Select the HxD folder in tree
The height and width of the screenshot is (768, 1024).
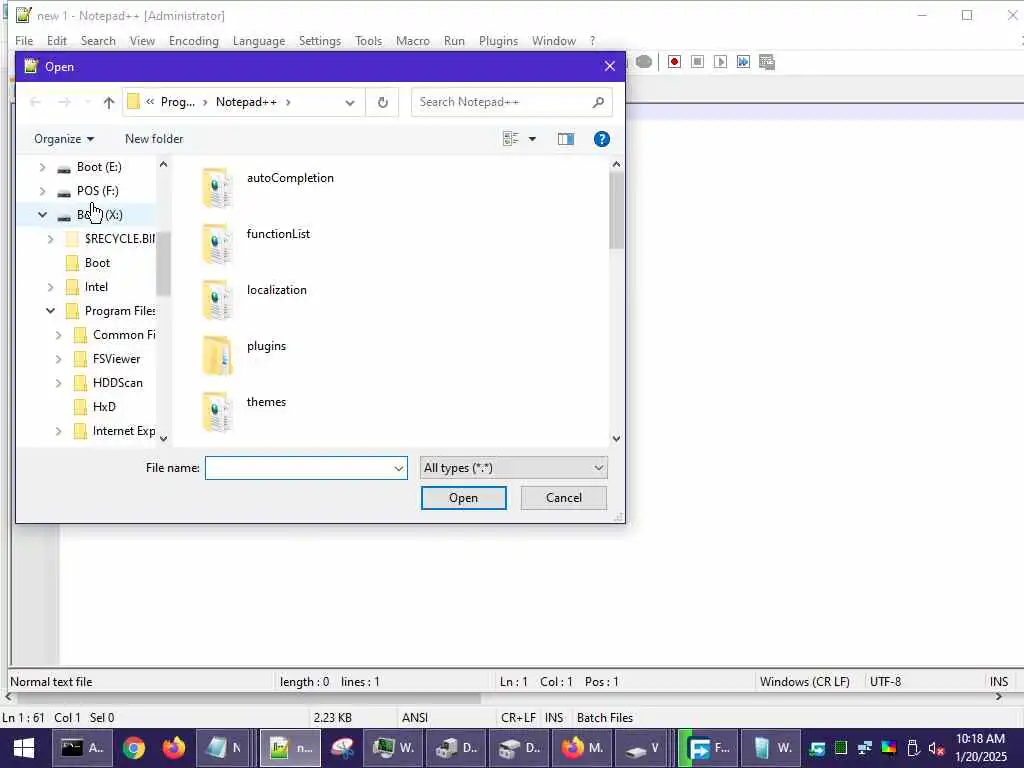(x=104, y=407)
